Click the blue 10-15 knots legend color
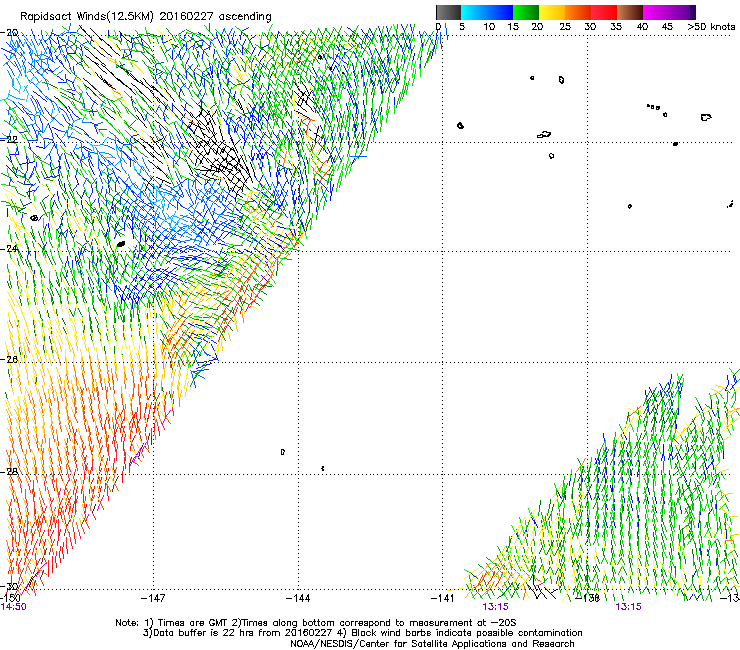 tap(500, 12)
